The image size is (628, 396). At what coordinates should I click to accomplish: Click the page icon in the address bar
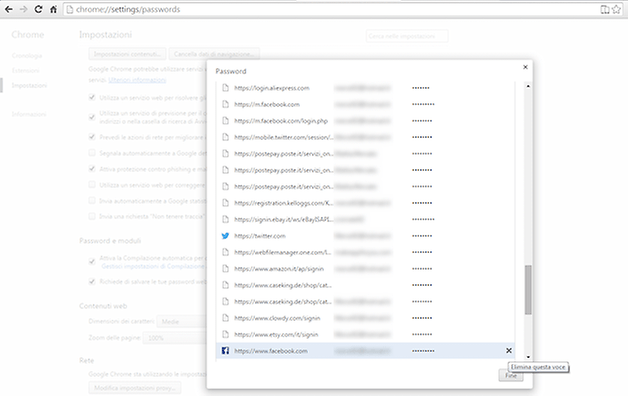tap(70, 9)
